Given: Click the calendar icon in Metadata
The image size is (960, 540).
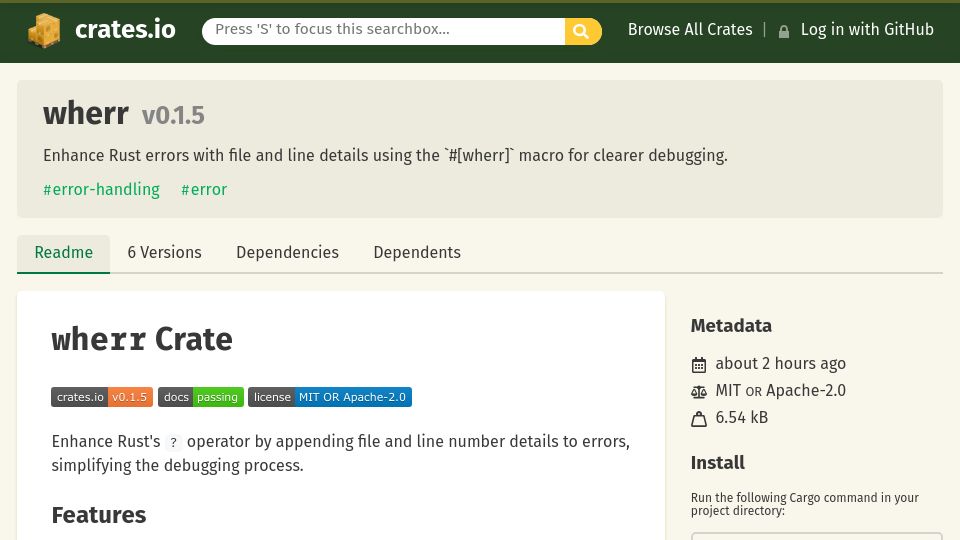Looking at the screenshot, I should (x=699, y=365).
